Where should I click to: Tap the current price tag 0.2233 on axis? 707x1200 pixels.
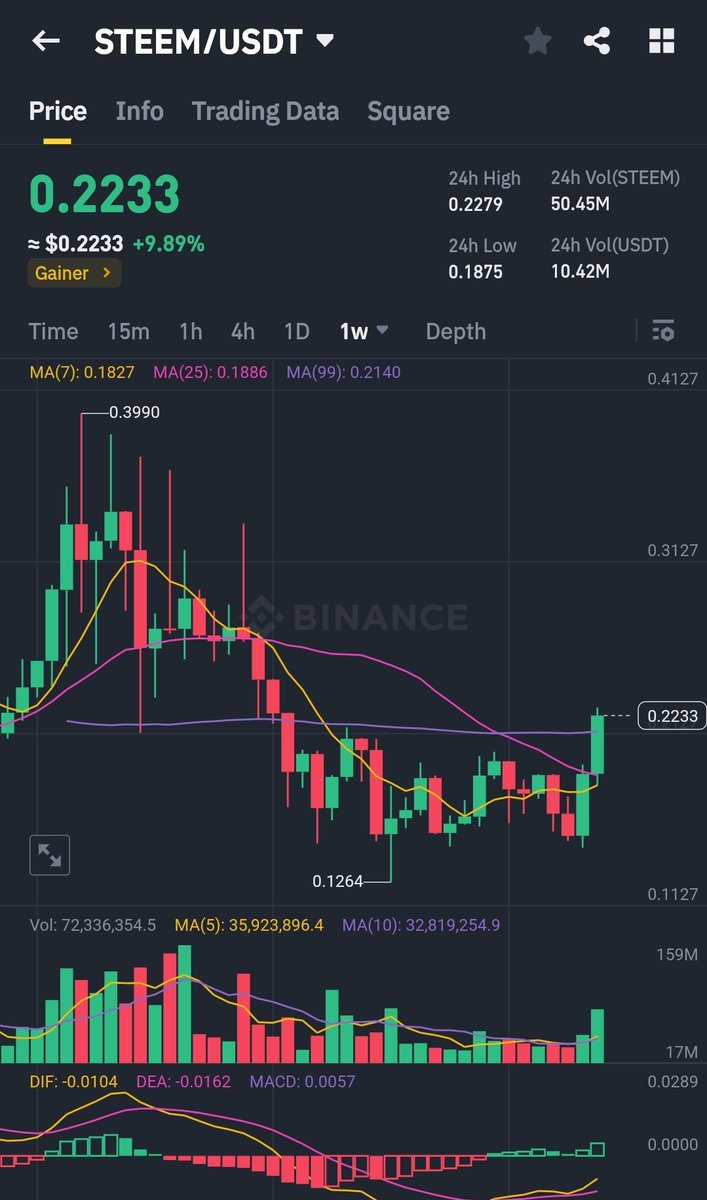pyautogui.click(x=671, y=715)
